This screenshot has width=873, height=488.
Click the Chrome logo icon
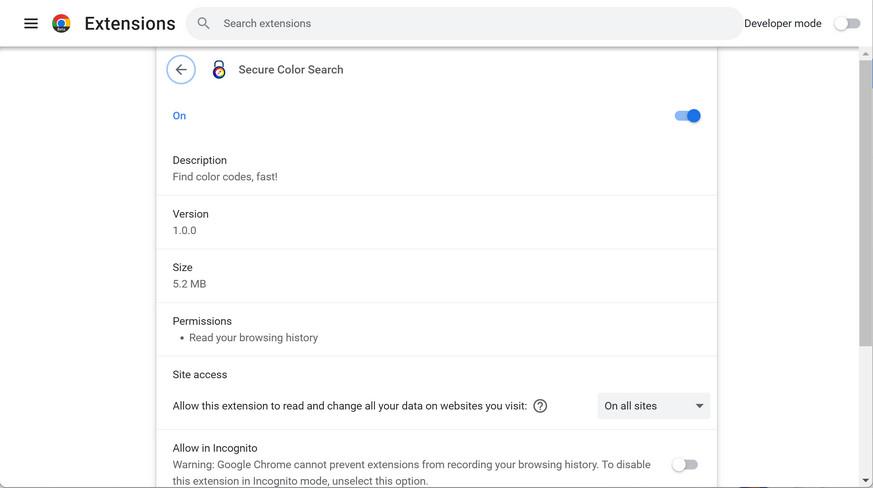click(x=62, y=23)
